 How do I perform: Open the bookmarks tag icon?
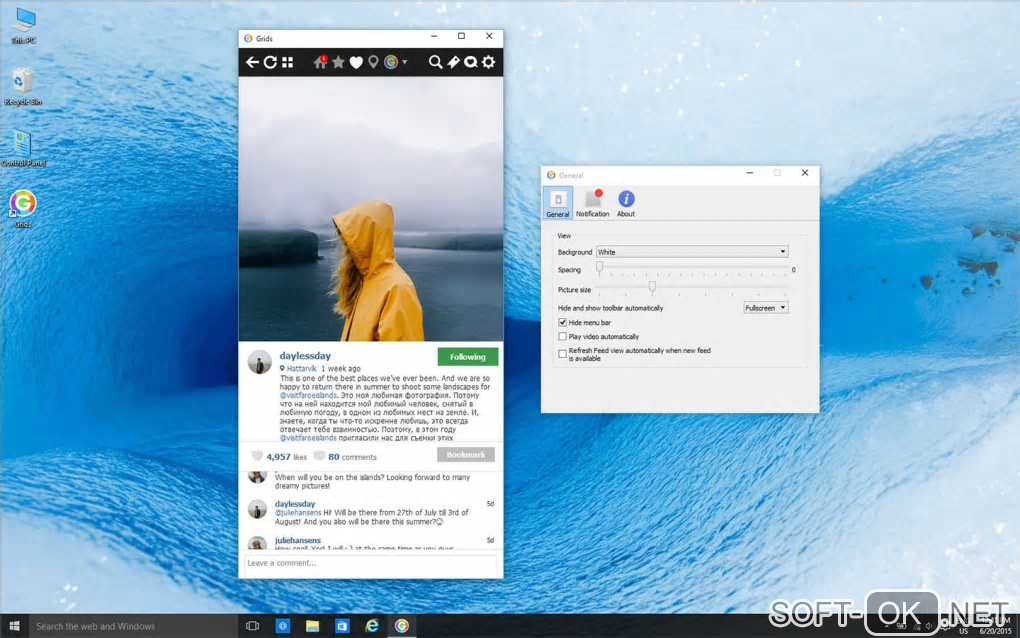[453, 62]
